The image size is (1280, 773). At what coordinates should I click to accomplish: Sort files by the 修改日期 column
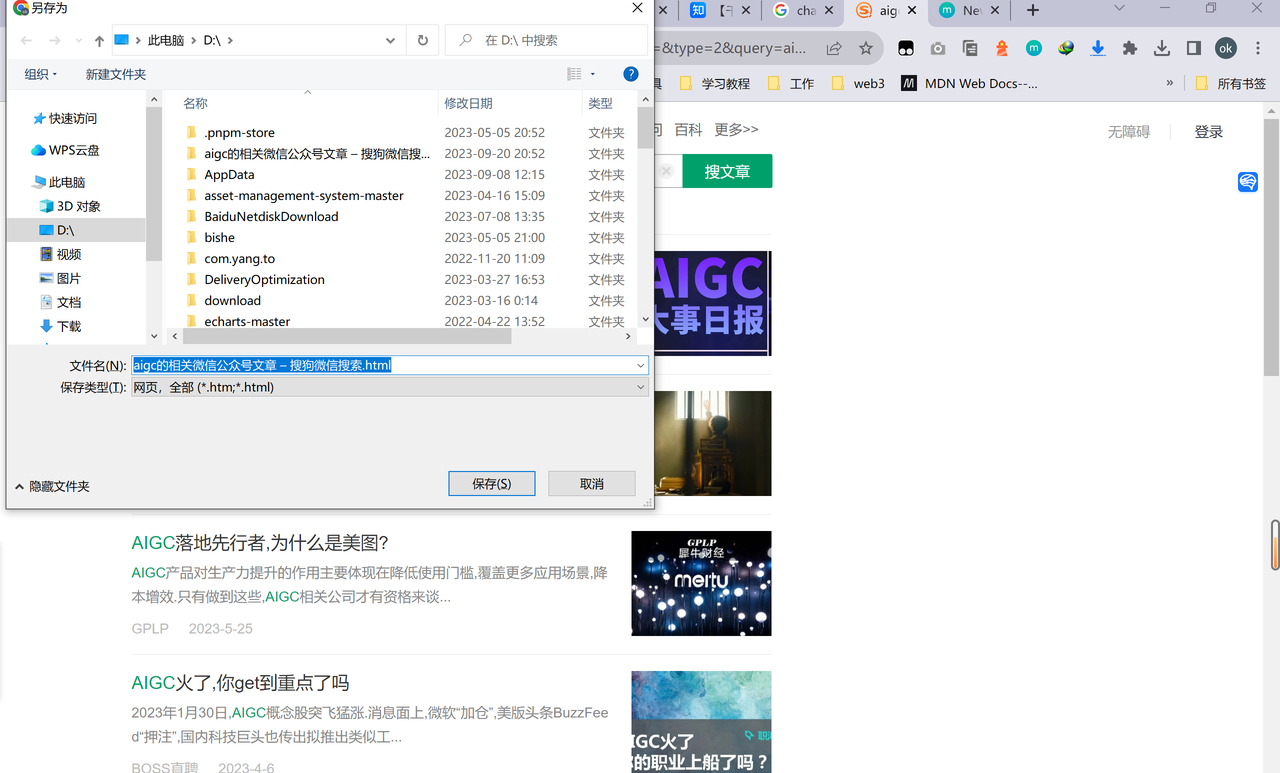468,103
